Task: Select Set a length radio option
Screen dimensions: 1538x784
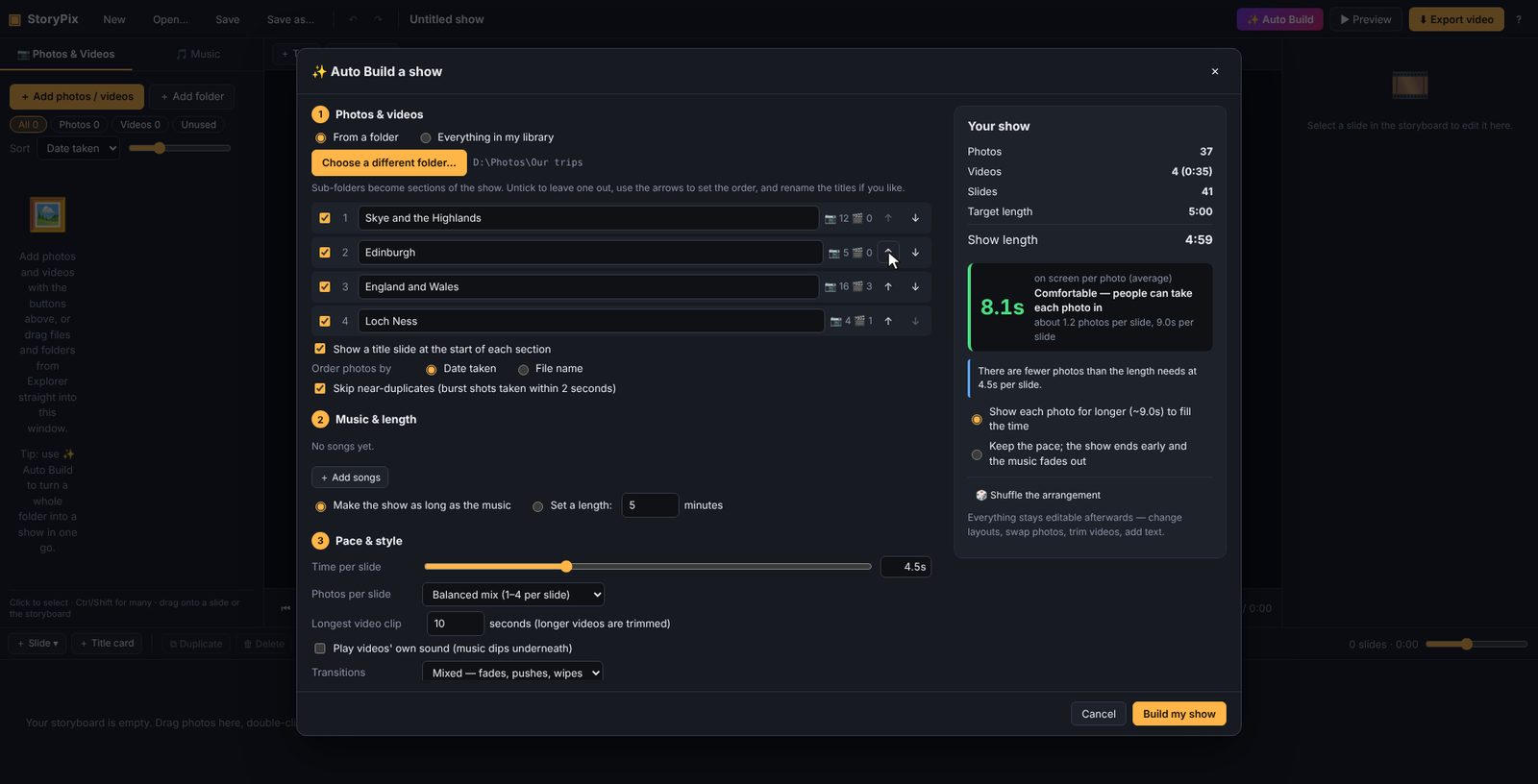Action: click(538, 506)
